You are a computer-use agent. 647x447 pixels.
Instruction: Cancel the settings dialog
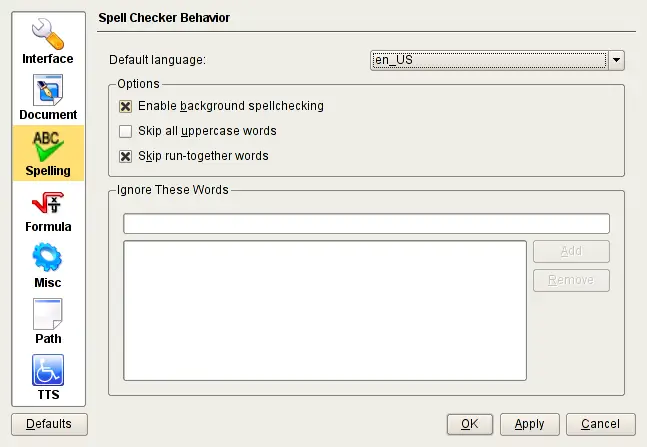(x=600, y=424)
